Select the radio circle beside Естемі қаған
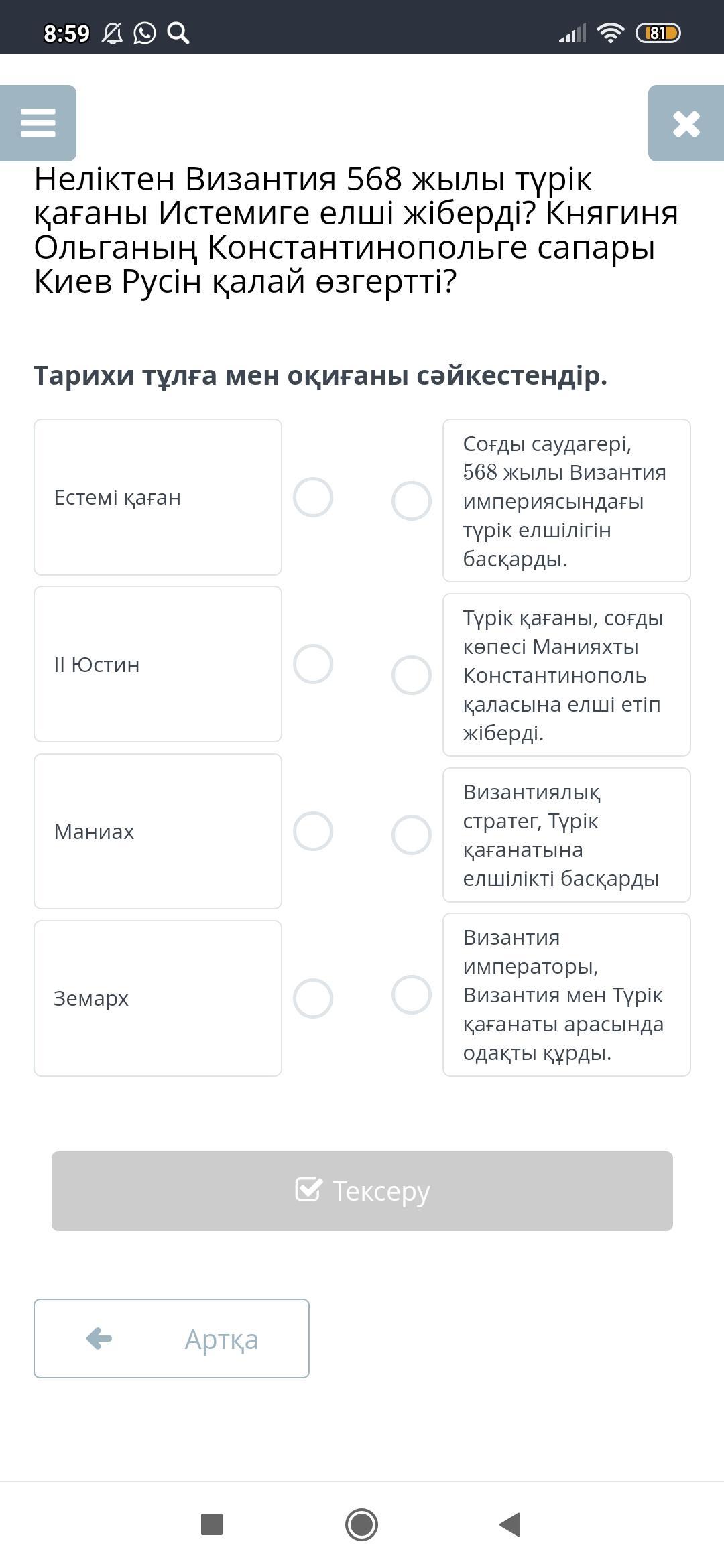 coord(313,497)
